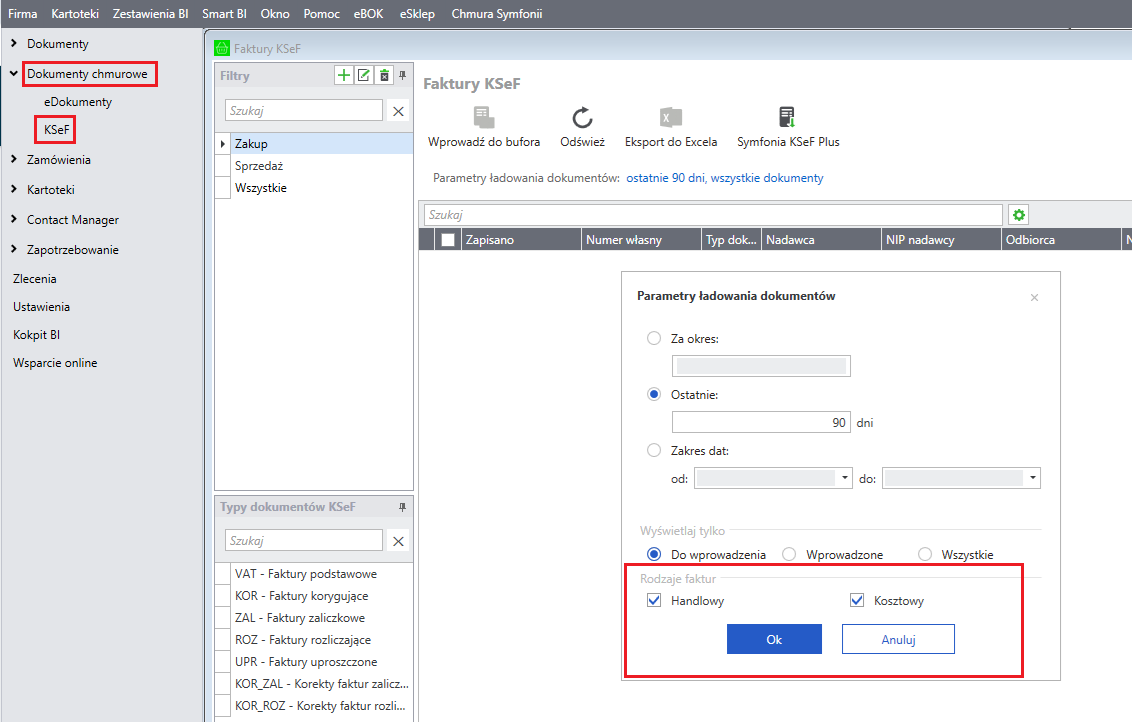Screen dimensions: 1134x722
Task: Open the 'od' date dropdown
Action: tap(845, 479)
